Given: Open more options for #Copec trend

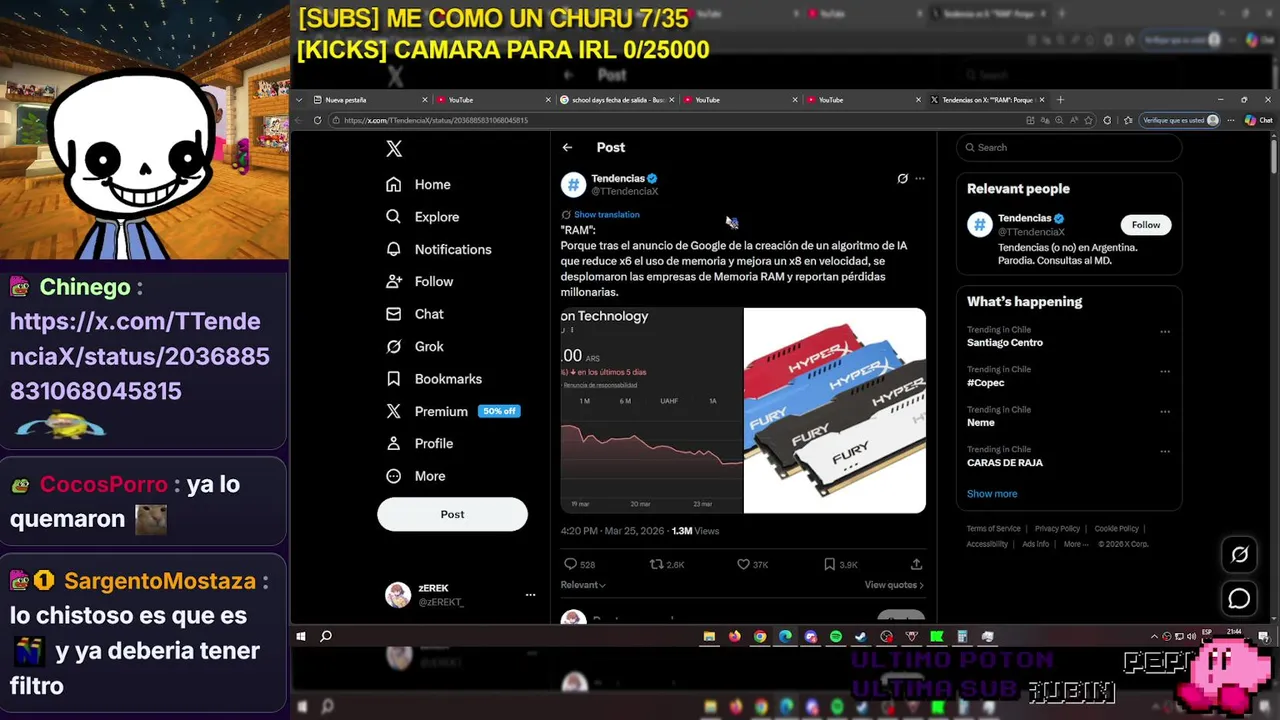Looking at the screenshot, I should pos(1165,371).
